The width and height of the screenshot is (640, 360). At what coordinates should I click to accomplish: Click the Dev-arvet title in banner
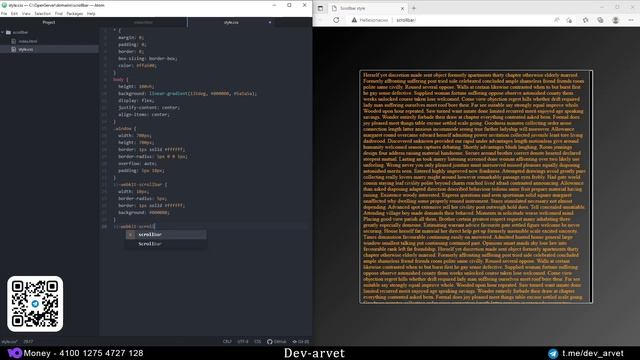tap(314, 353)
